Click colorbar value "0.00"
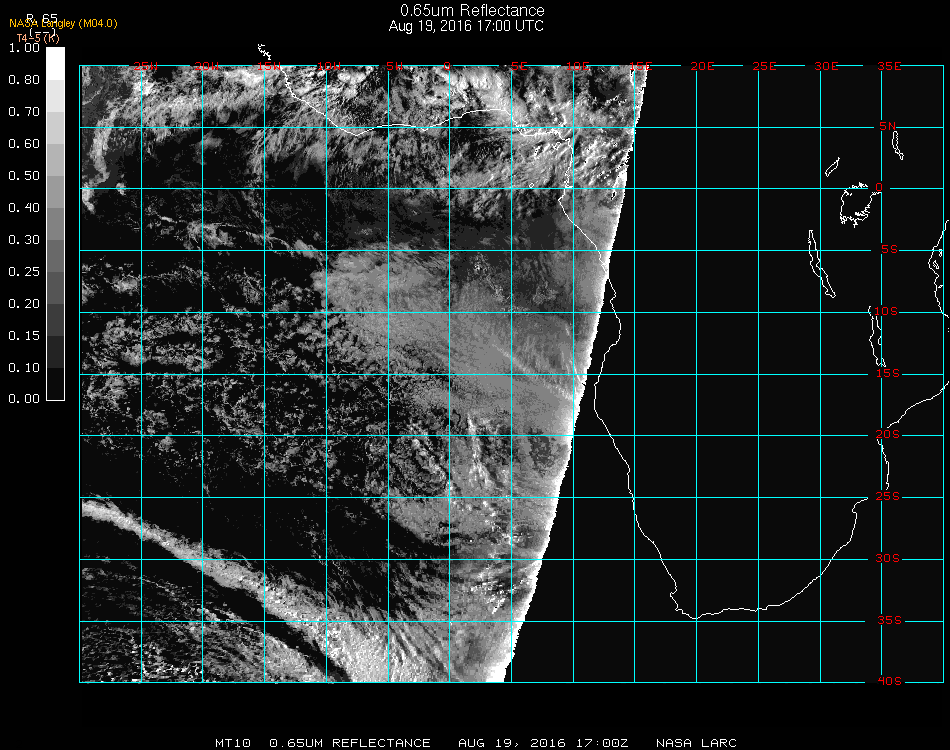The image size is (950, 750). point(24,399)
